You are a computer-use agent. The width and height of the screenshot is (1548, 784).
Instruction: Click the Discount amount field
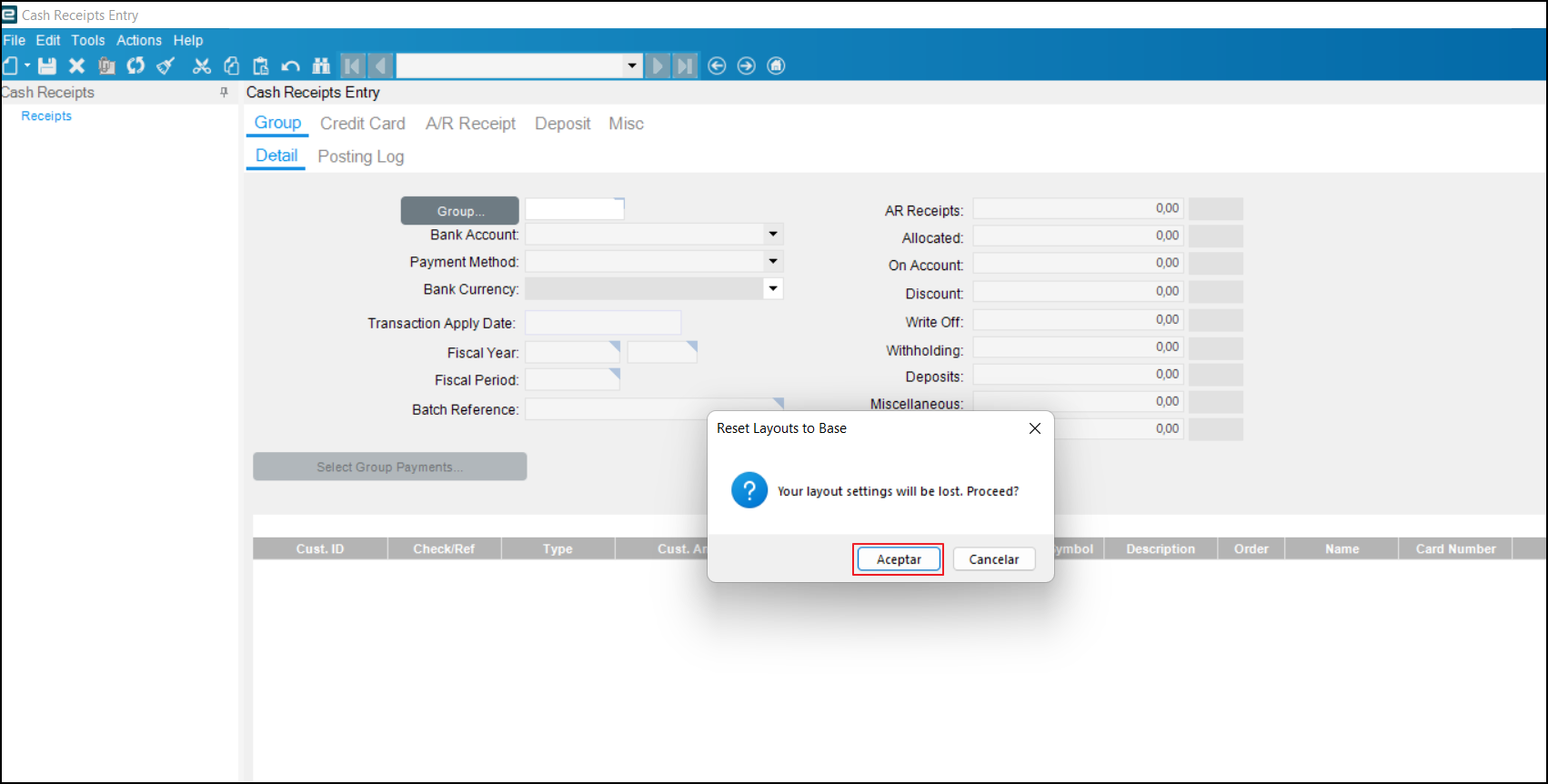click(1078, 292)
